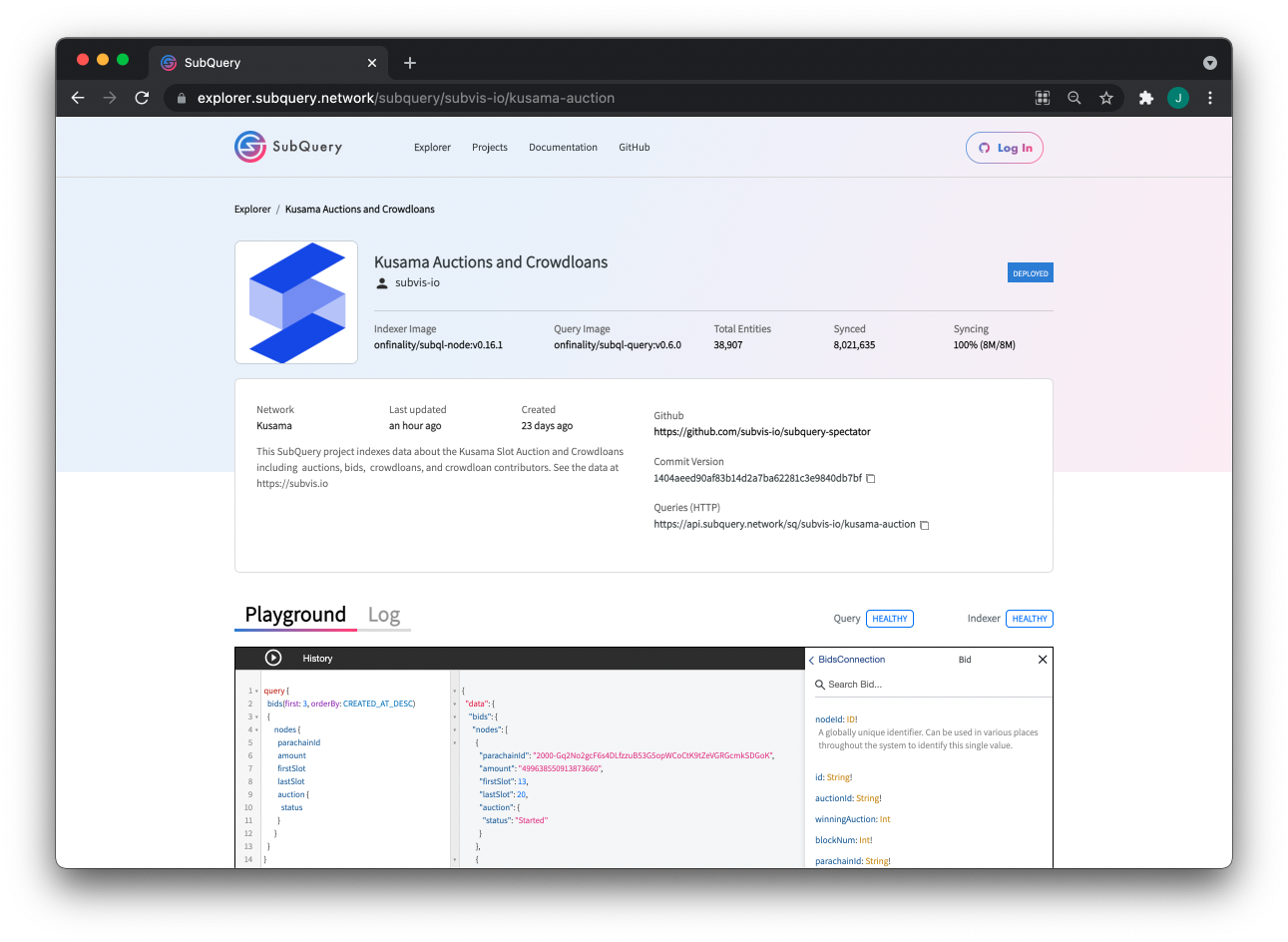Click the nodeId field in docs

[x=829, y=719]
